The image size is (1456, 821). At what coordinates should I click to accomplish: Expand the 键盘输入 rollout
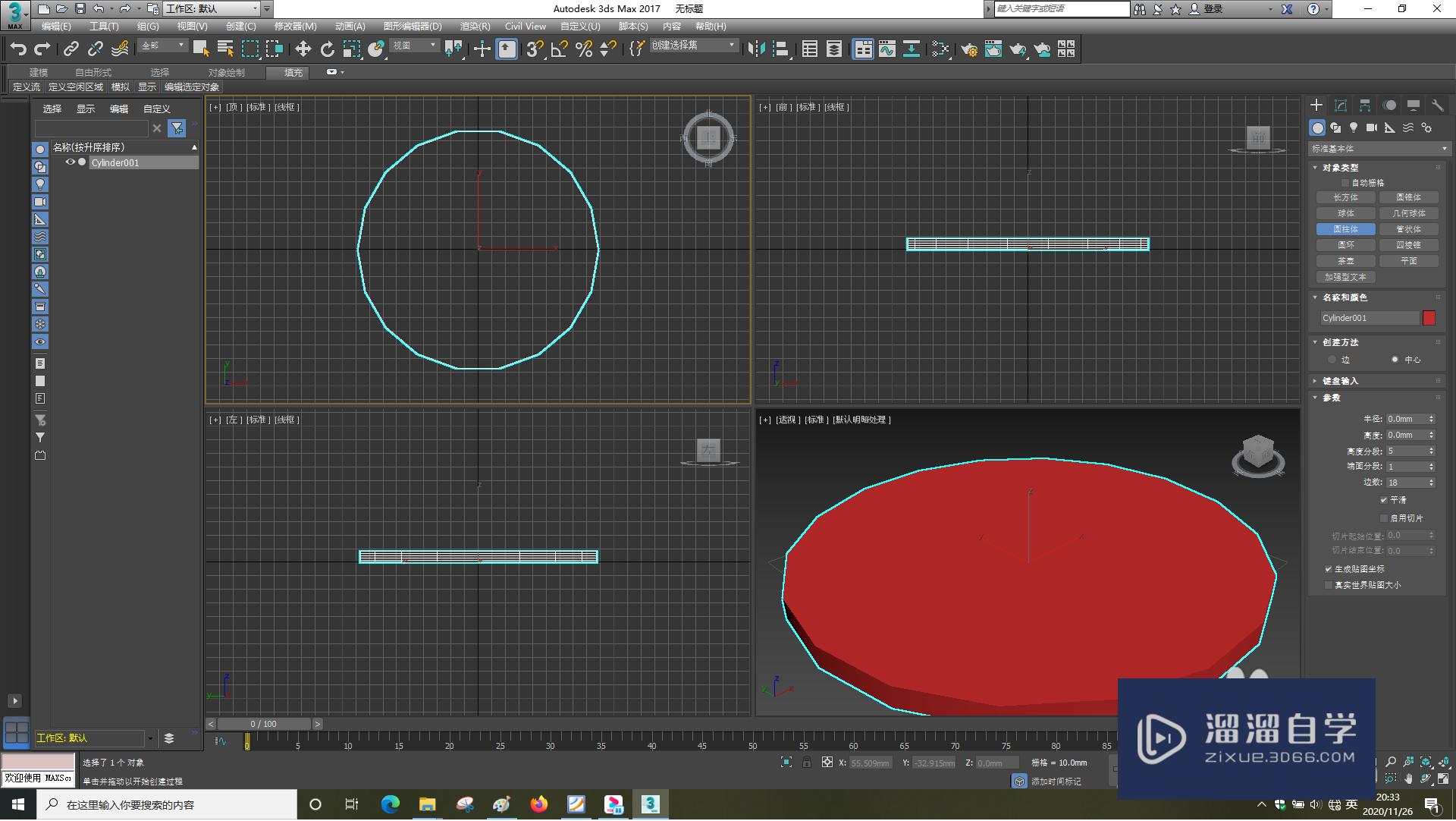pyautogui.click(x=1340, y=381)
